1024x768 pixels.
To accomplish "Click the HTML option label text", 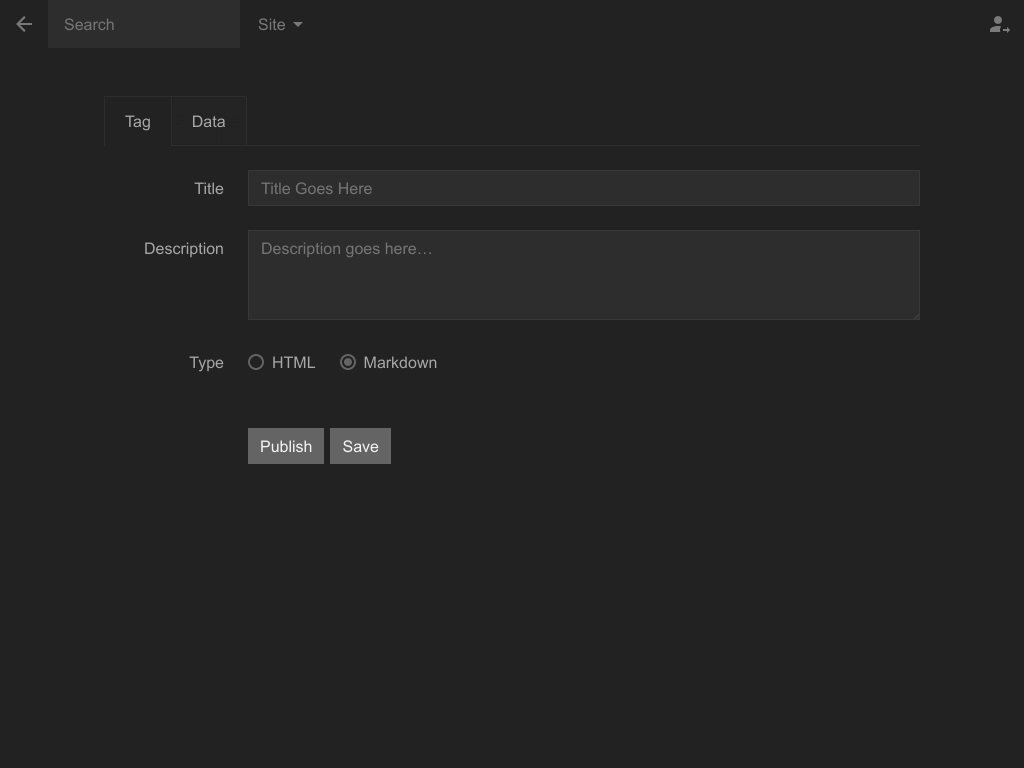I will (293, 363).
